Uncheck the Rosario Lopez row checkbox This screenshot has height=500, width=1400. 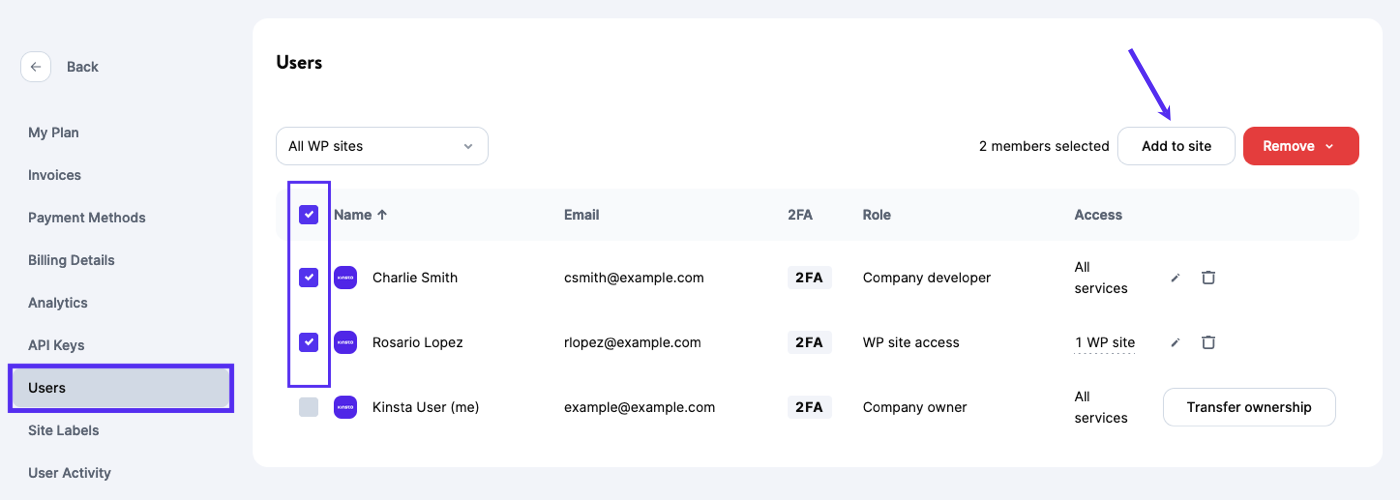coord(309,343)
